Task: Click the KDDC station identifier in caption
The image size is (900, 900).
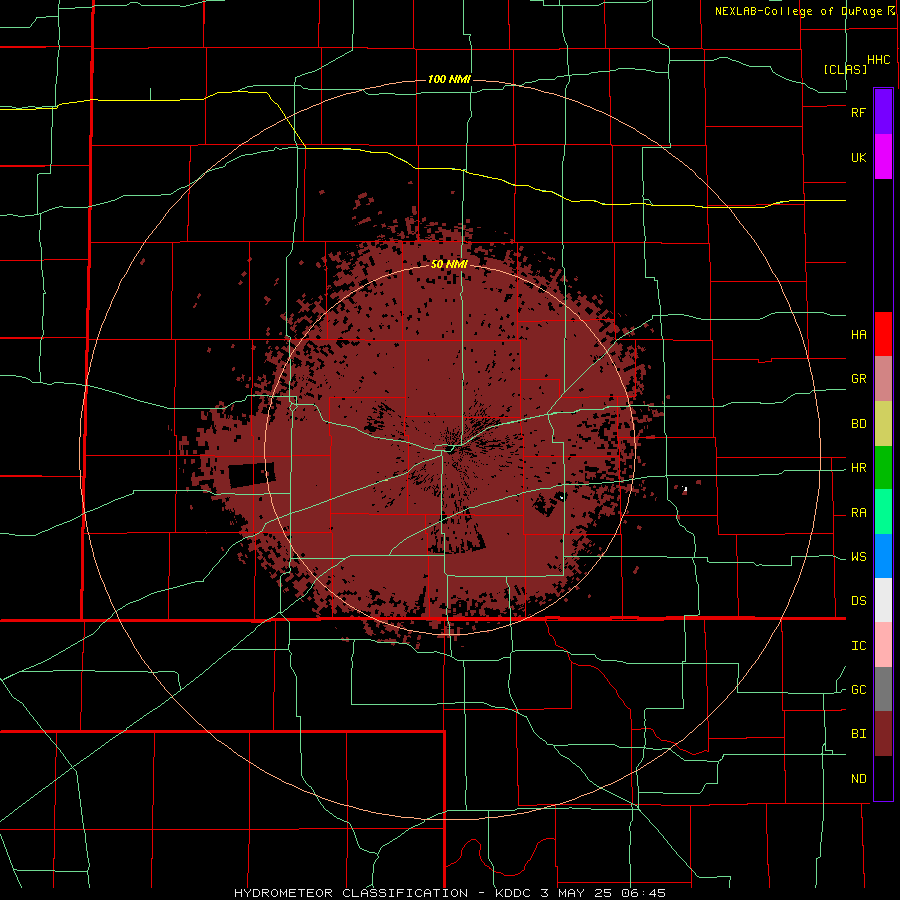Action: point(514,893)
